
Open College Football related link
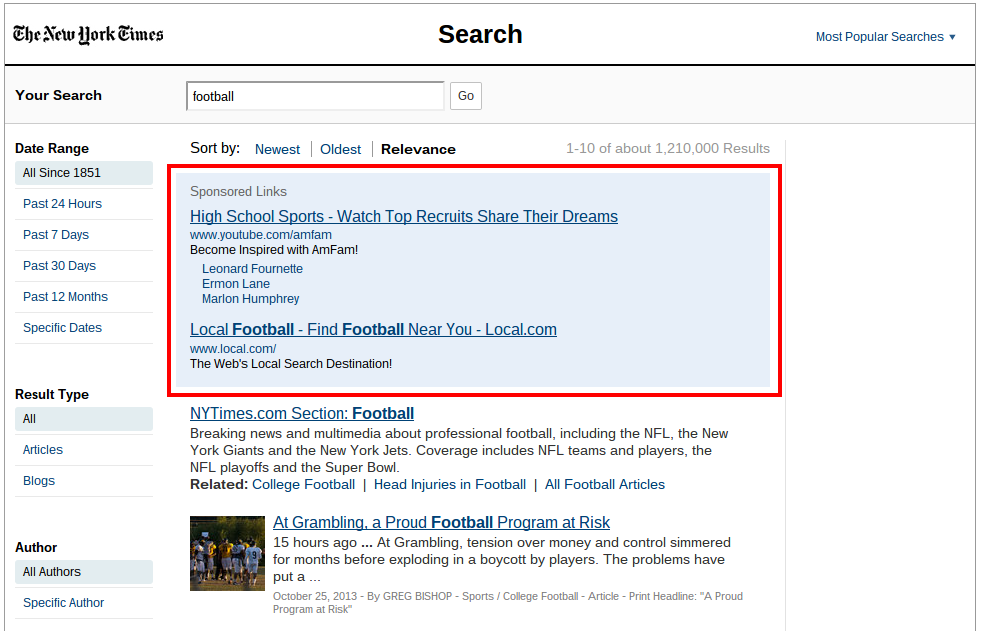[x=303, y=484]
